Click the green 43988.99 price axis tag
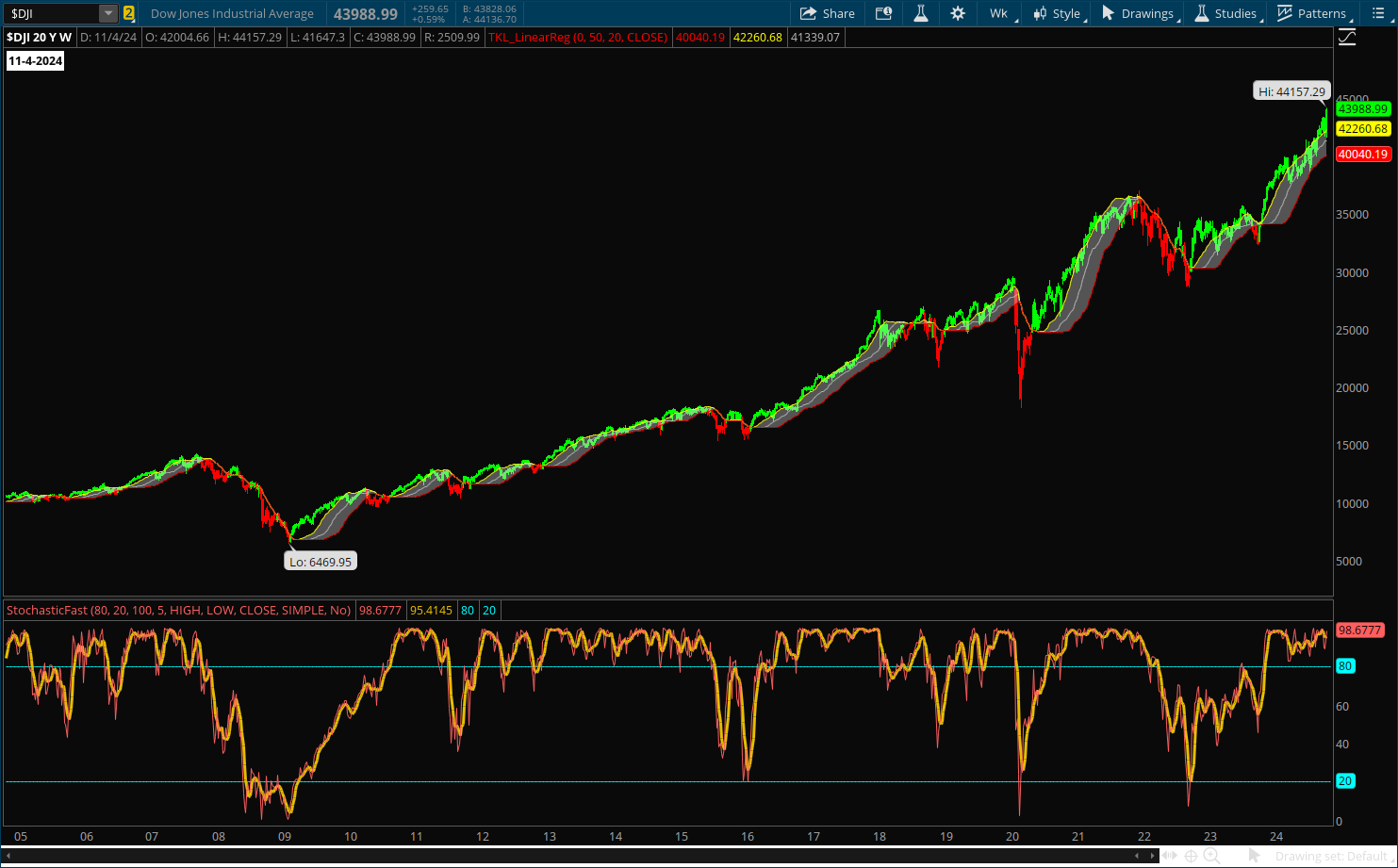 pyautogui.click(x=1362, y=109)
